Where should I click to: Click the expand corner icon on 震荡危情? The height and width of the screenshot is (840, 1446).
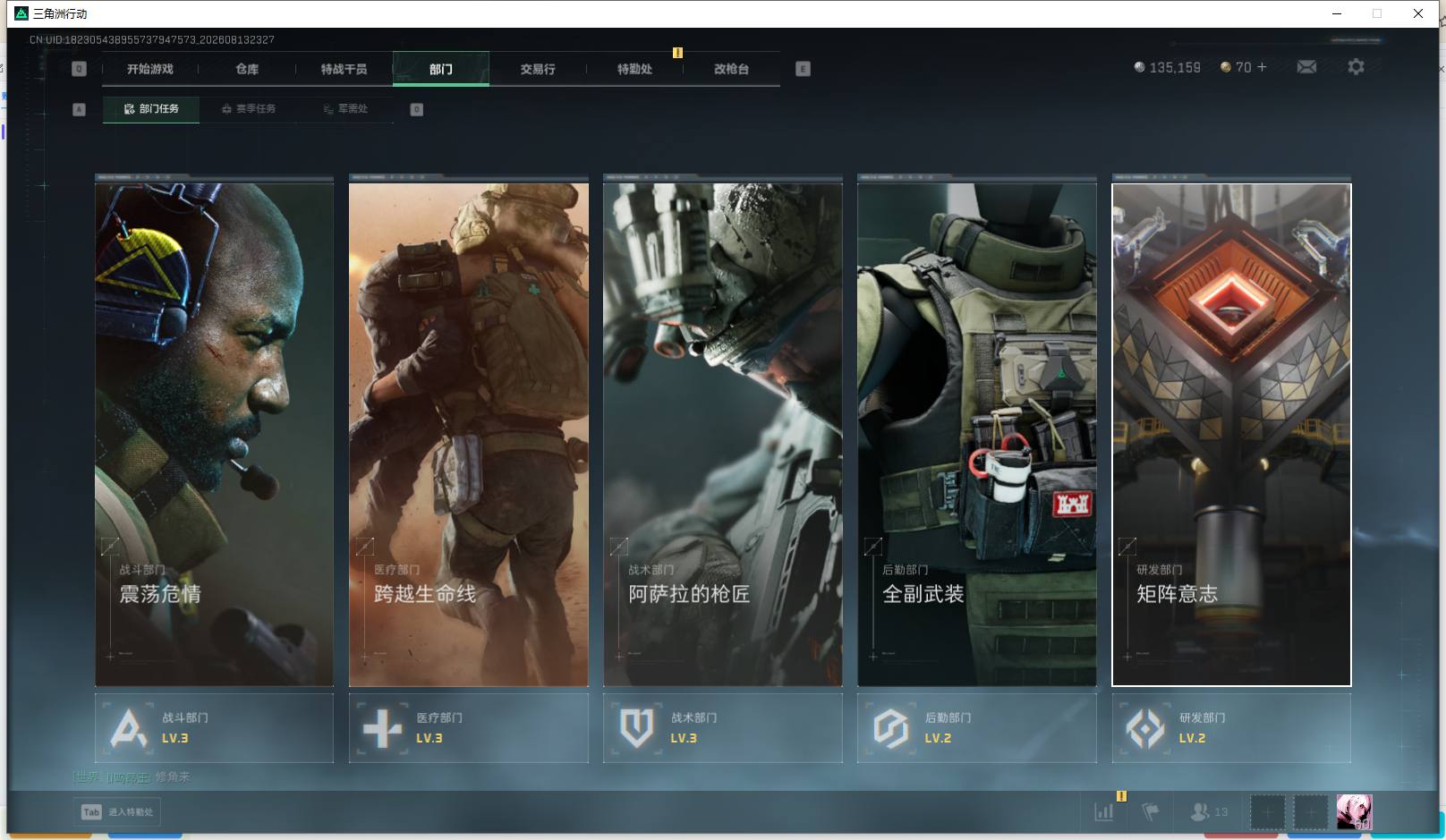pos(110,546)
